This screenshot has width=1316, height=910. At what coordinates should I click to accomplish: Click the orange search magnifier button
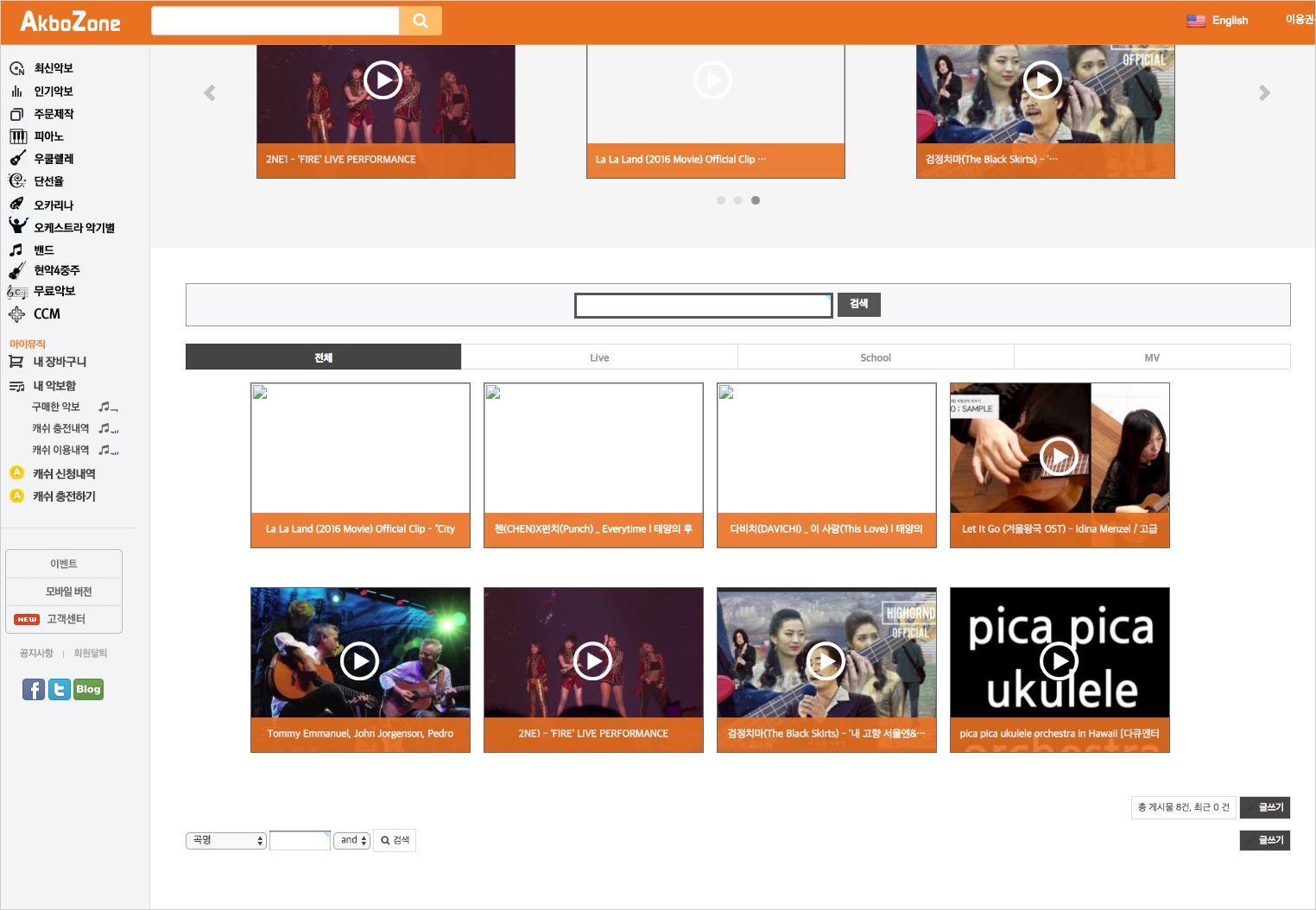[421, 21]
